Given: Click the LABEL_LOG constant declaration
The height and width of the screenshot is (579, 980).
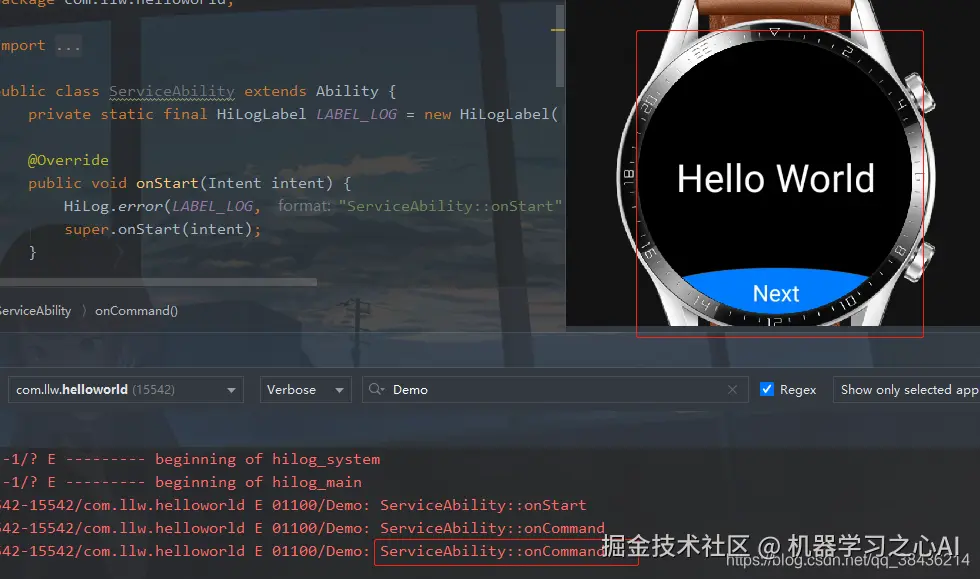Looking at the screenshot, I should tap(356, 114).
